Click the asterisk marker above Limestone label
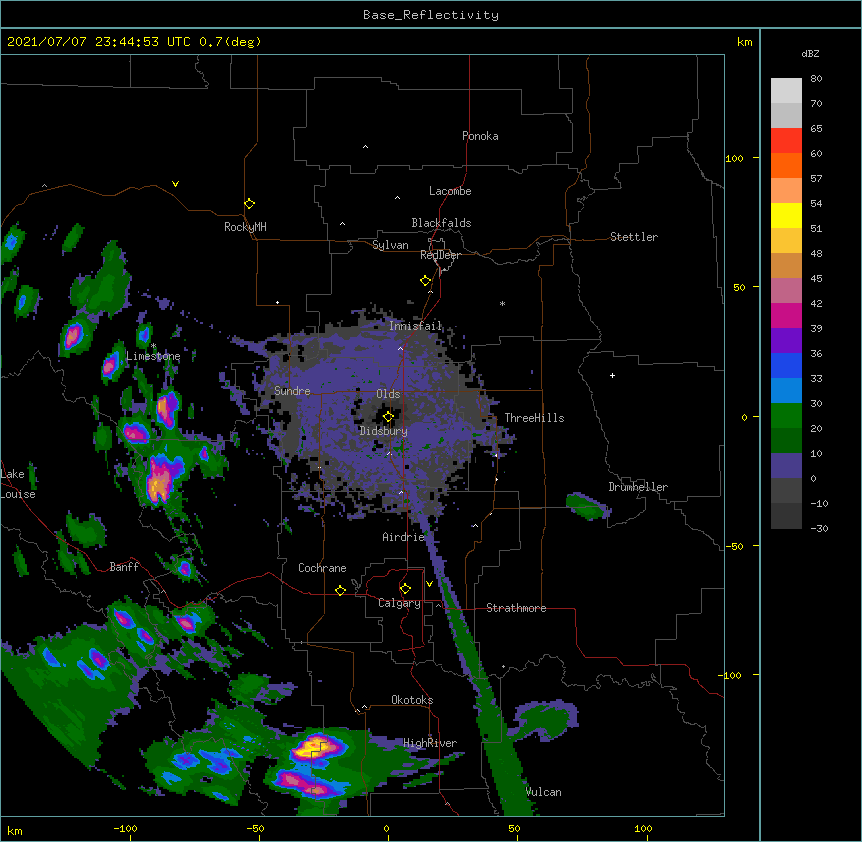Viewport: 862px width, 842px height. 153,346
